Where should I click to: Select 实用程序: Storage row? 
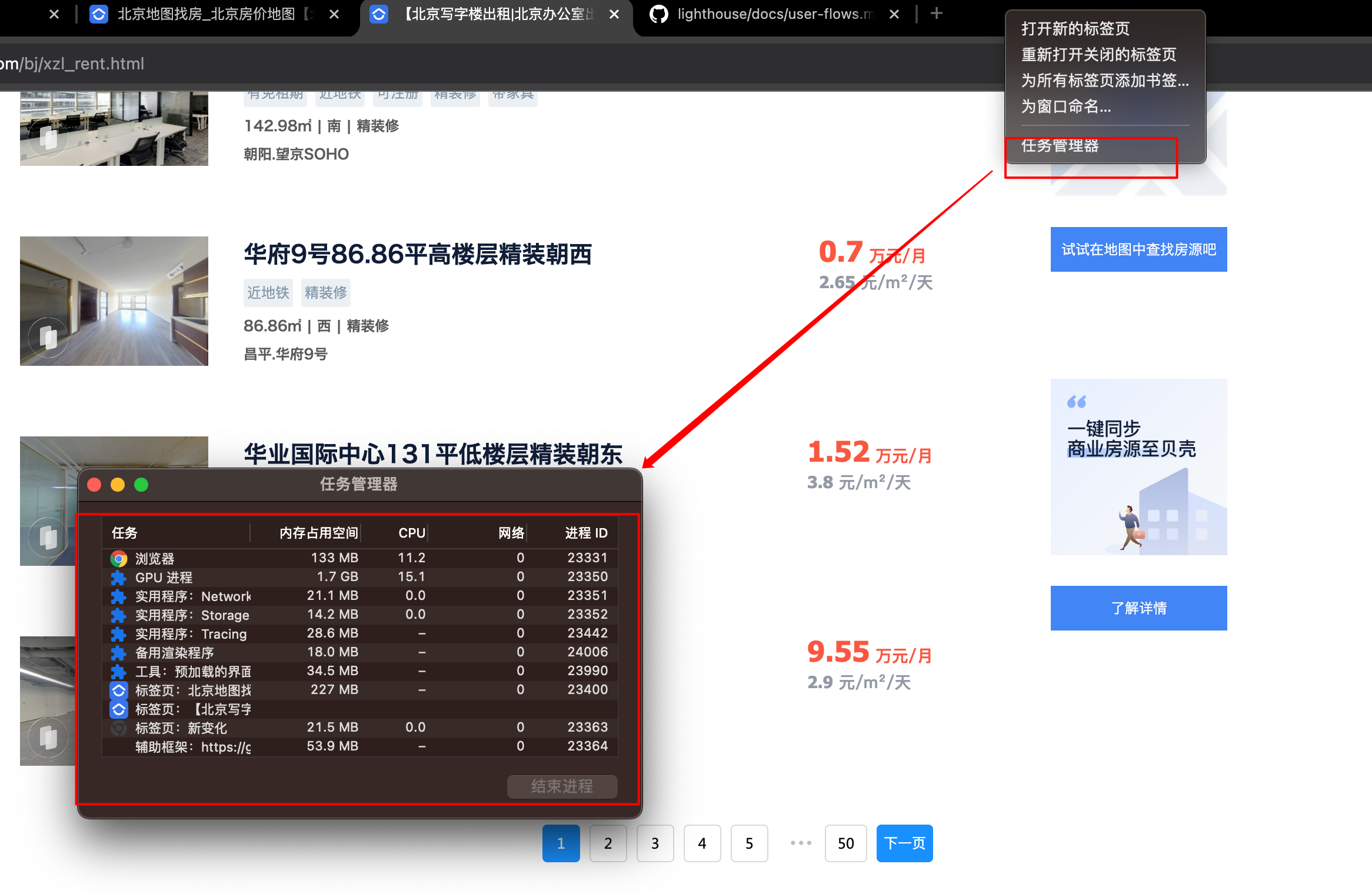(360, 614)
